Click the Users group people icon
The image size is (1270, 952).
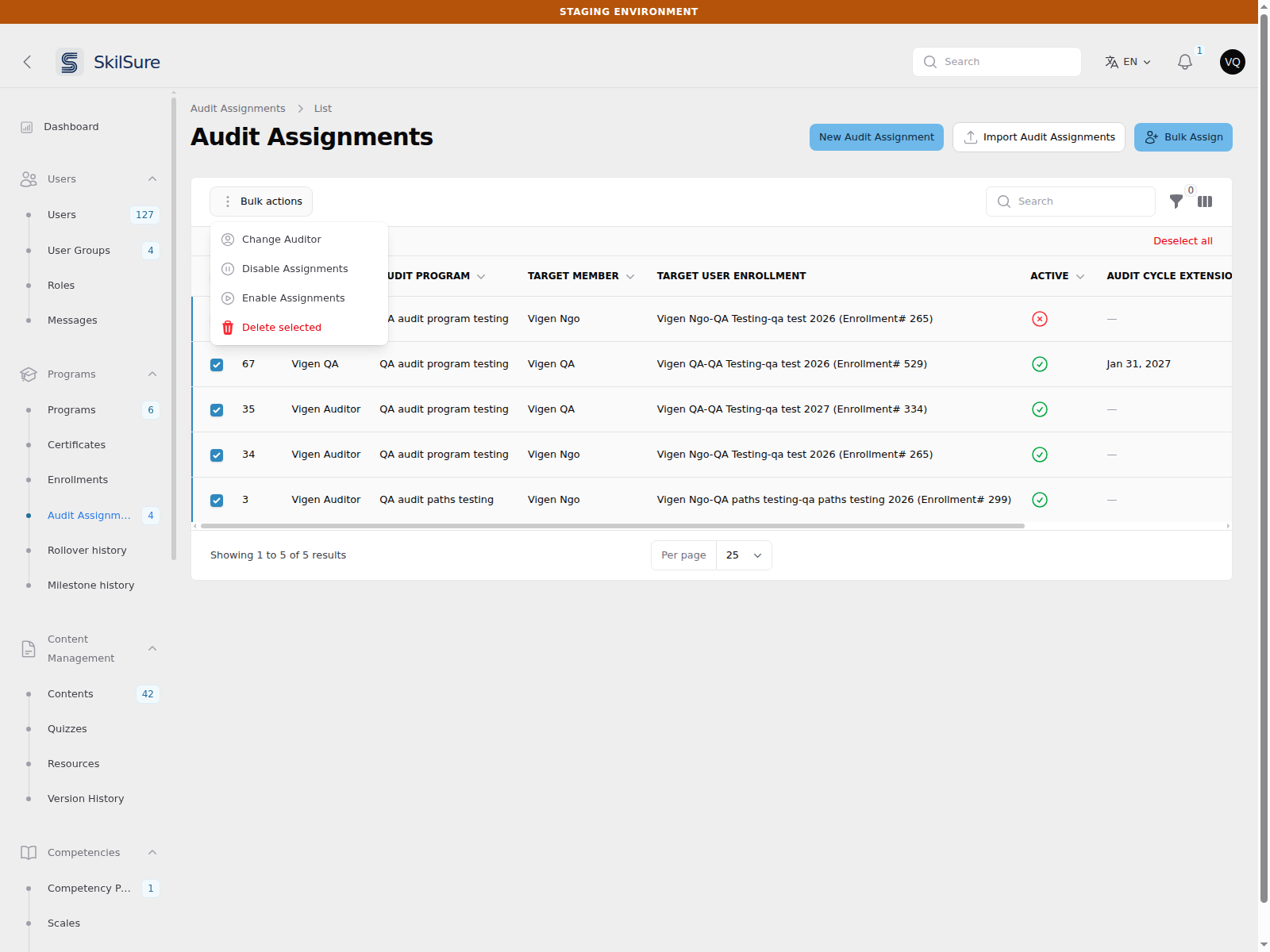click(x=29, y=179)
